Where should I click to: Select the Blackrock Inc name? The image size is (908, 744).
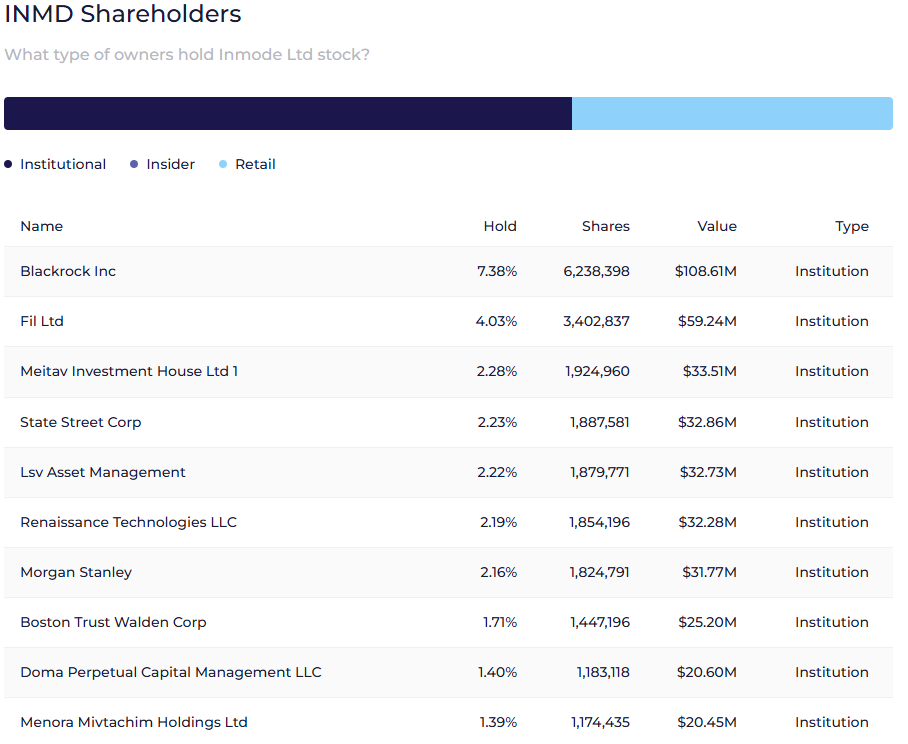(x=68, y=272)
